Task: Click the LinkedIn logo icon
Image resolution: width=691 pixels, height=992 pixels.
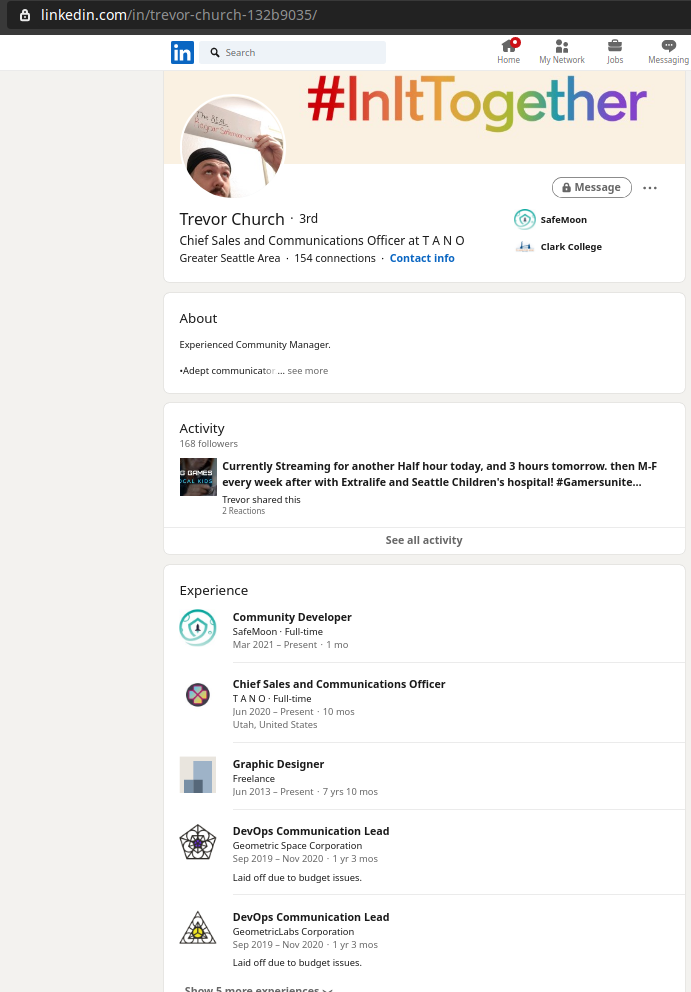Action: tap(182, 53)
